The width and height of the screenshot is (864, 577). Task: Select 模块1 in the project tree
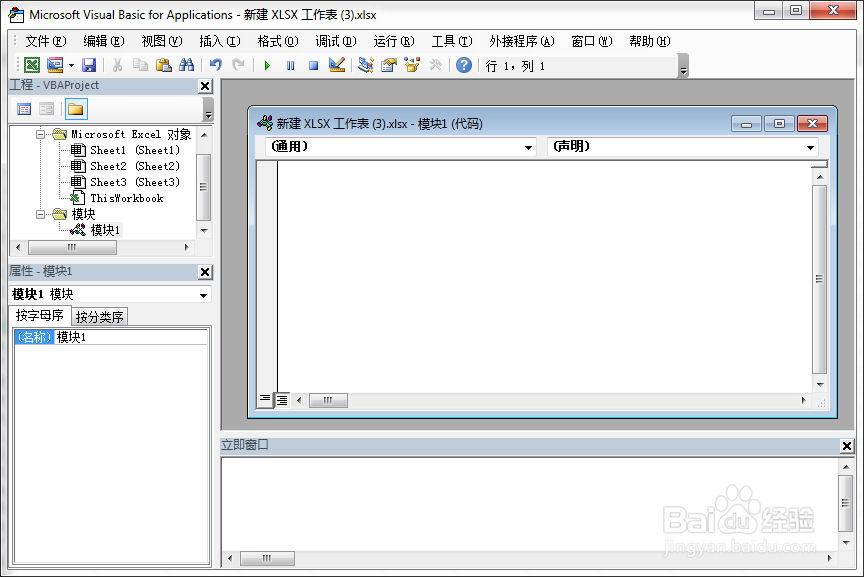click(x=105, y=230)
